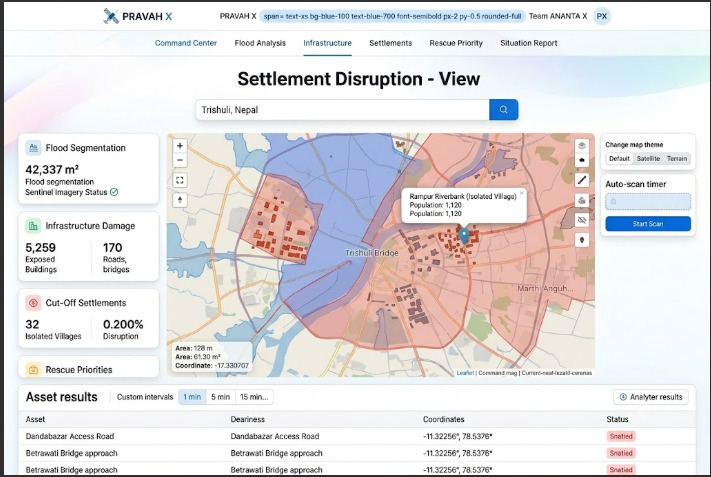The height and width of the screenshot is (477, 711).
Task: Open the Leaflet attribution link
Action: pyautogui.click(x=465, y=373)
